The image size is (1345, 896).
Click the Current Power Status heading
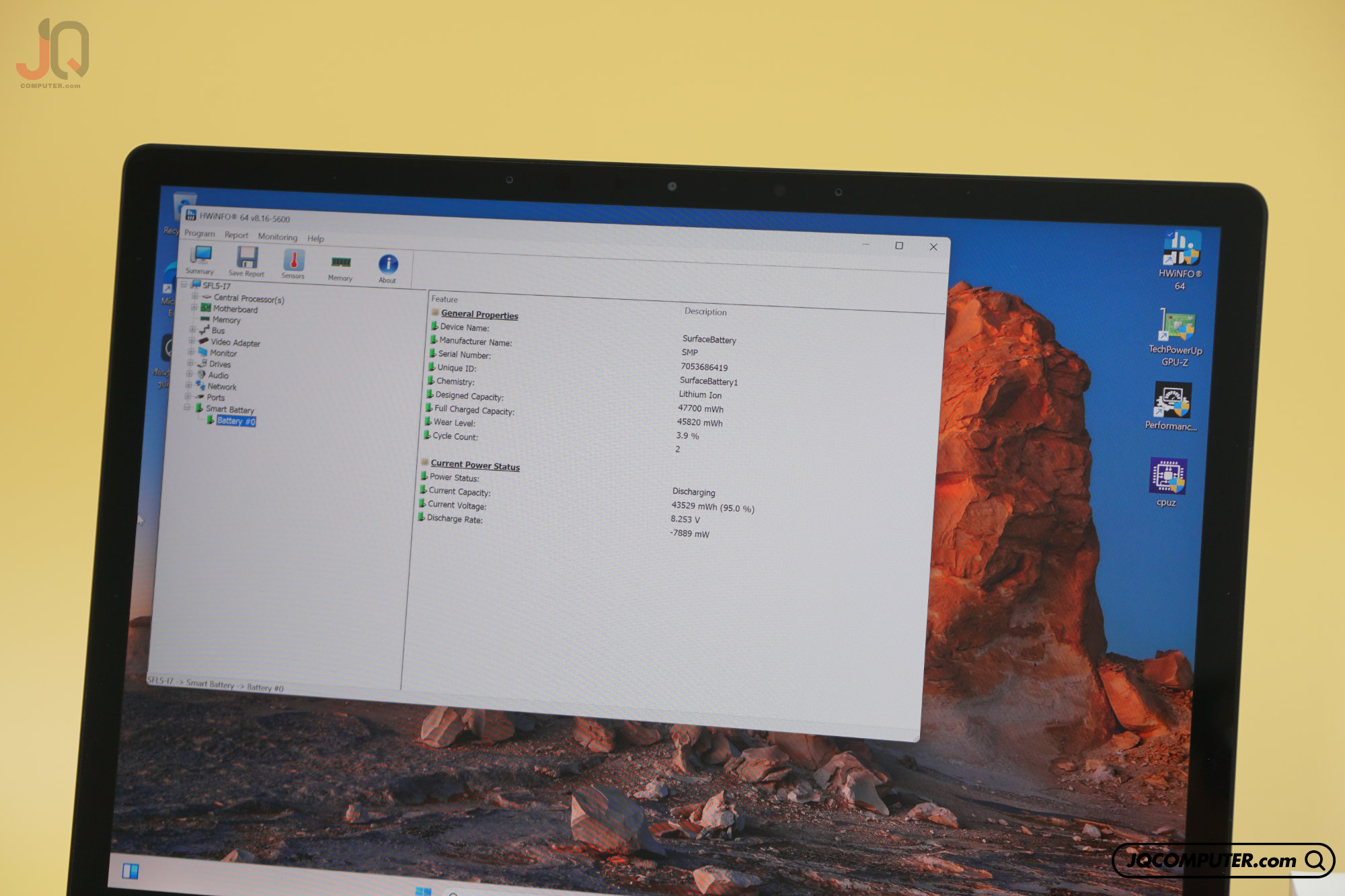pyautogui.click(x=475, y=465)
